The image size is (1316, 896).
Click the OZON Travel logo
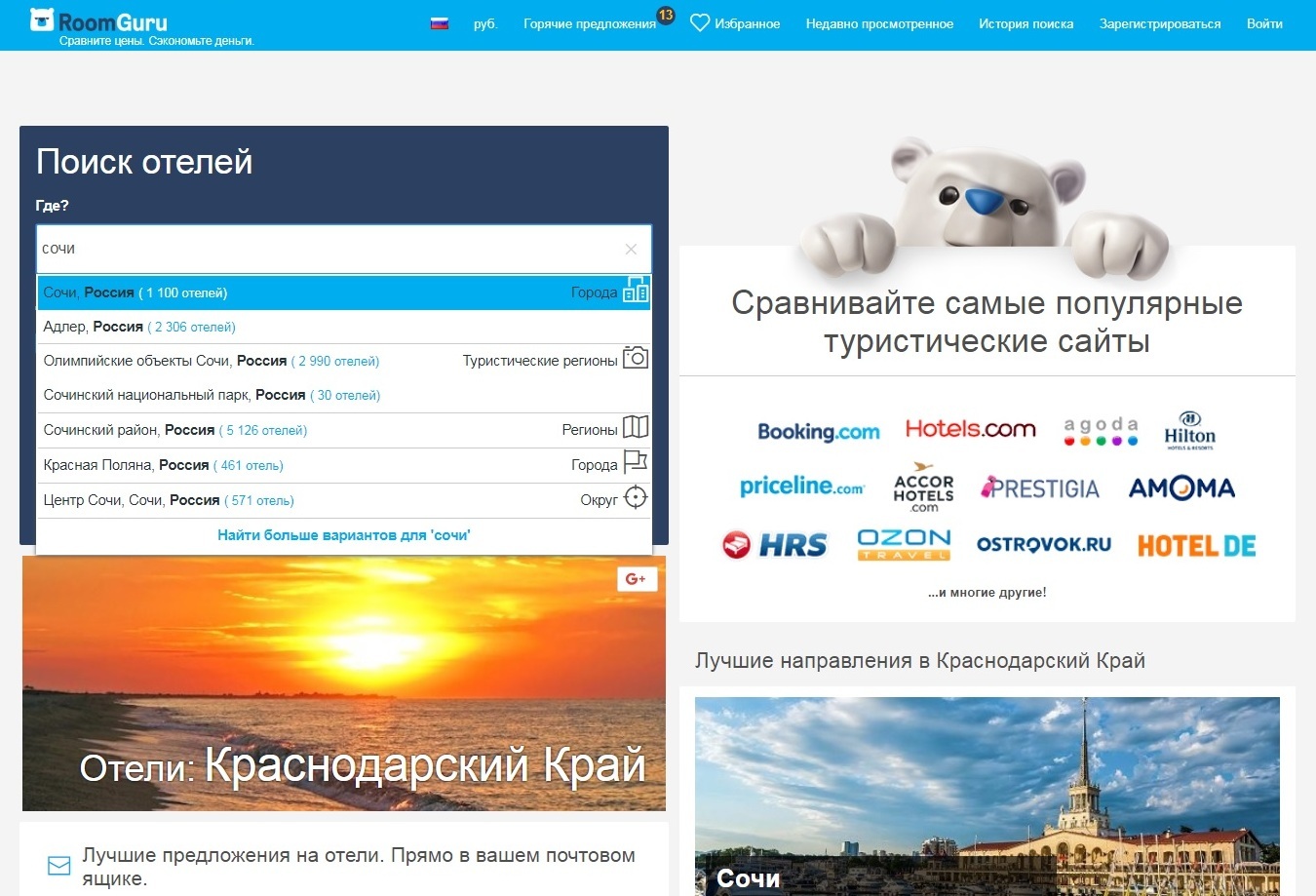point(904,544)
